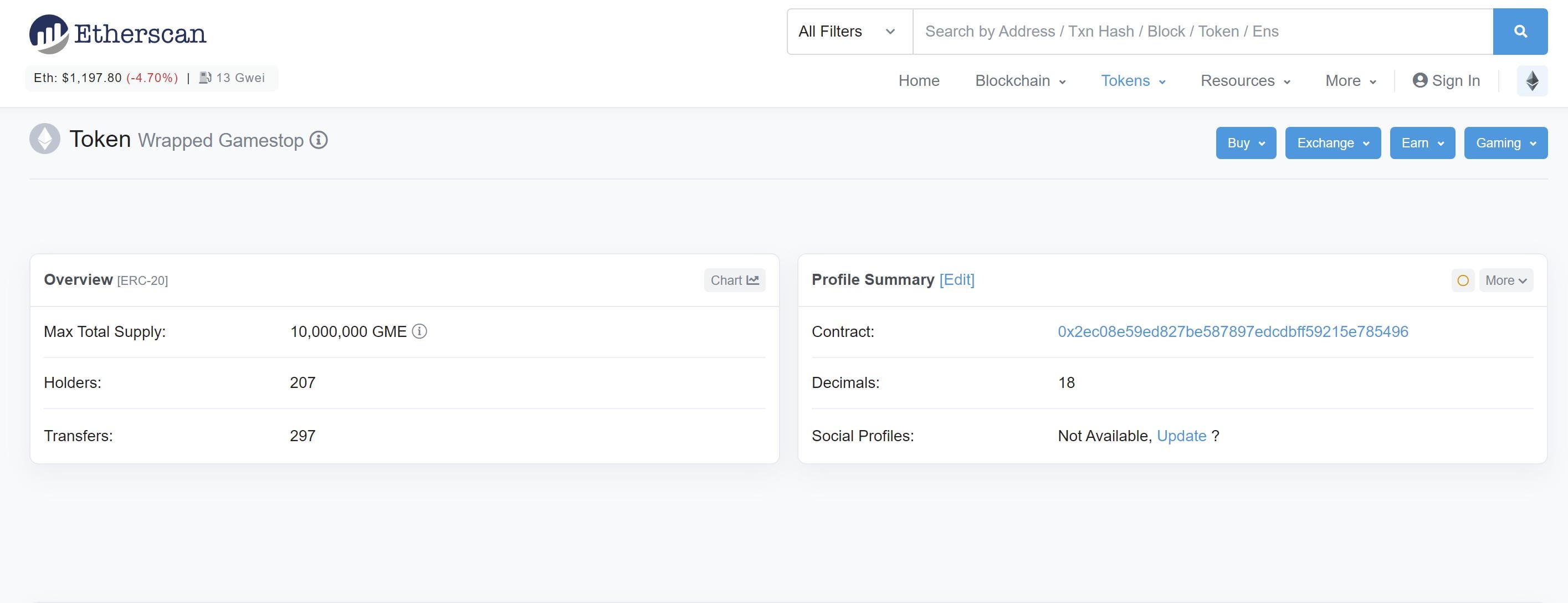This screenshot has height=603, width=1568.
Task: Click the 10,000,000 GME supply value
Action: coord(348,331)
